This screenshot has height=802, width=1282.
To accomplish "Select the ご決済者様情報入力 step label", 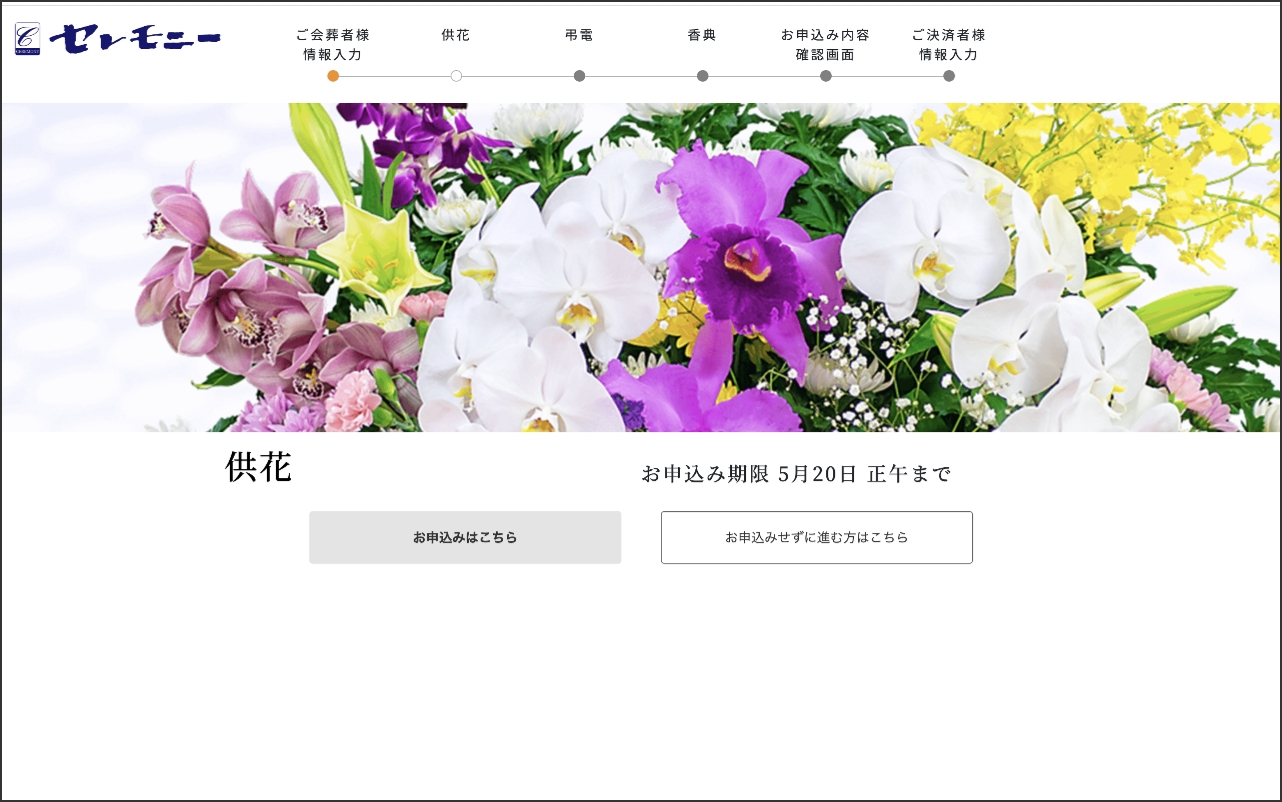I will point(949,45).
